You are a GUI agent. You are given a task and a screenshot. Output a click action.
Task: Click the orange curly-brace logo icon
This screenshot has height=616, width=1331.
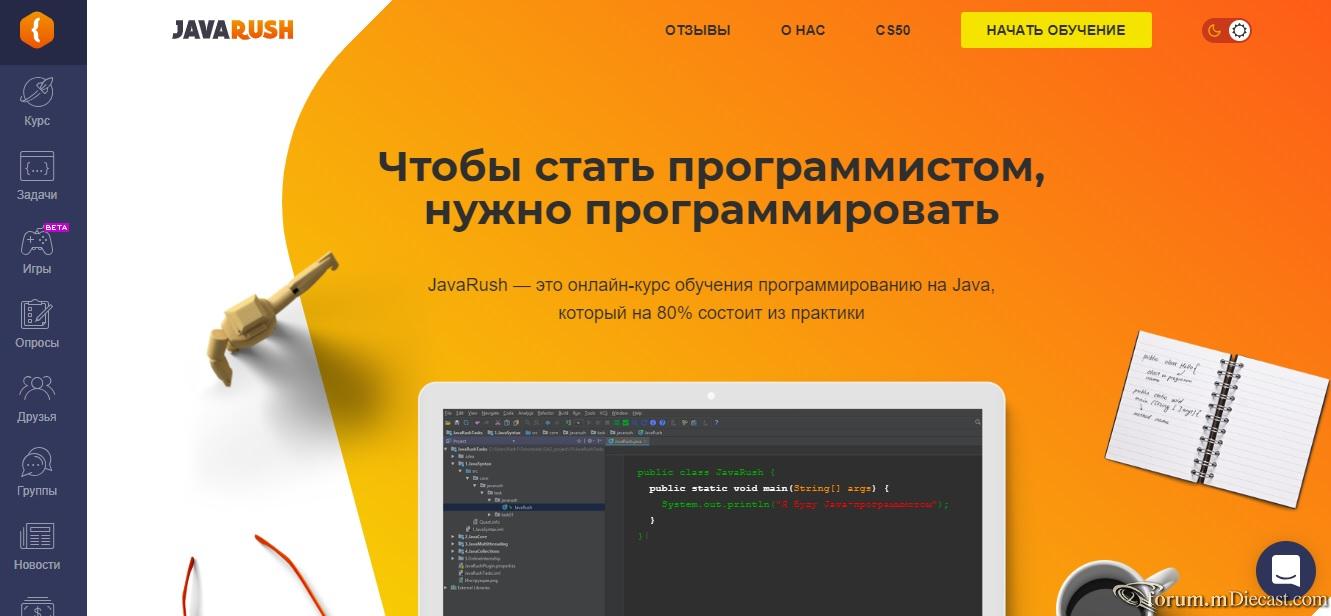pyautogui.click(x=37, y=30)
